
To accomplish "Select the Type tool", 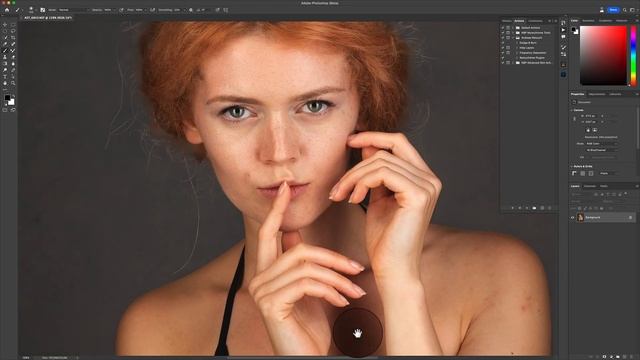I will [5, 76].
